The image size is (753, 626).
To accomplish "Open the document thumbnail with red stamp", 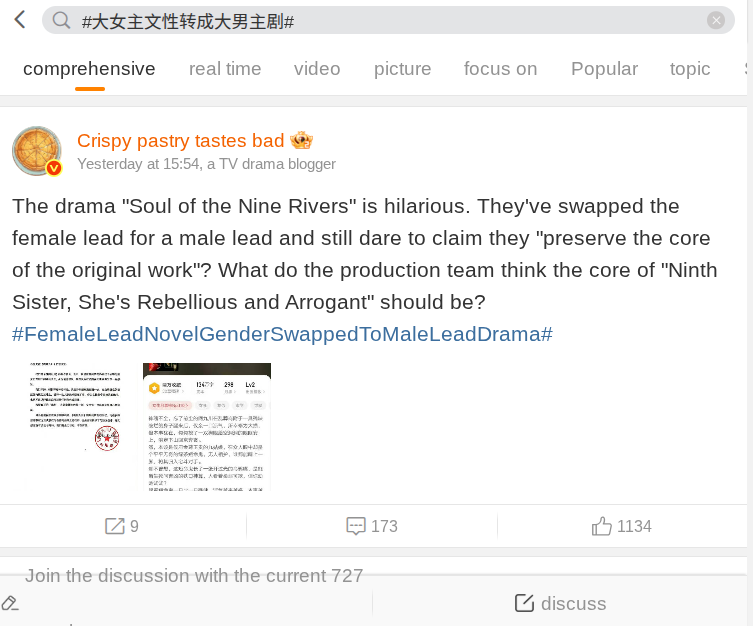I will click(74, 427).
